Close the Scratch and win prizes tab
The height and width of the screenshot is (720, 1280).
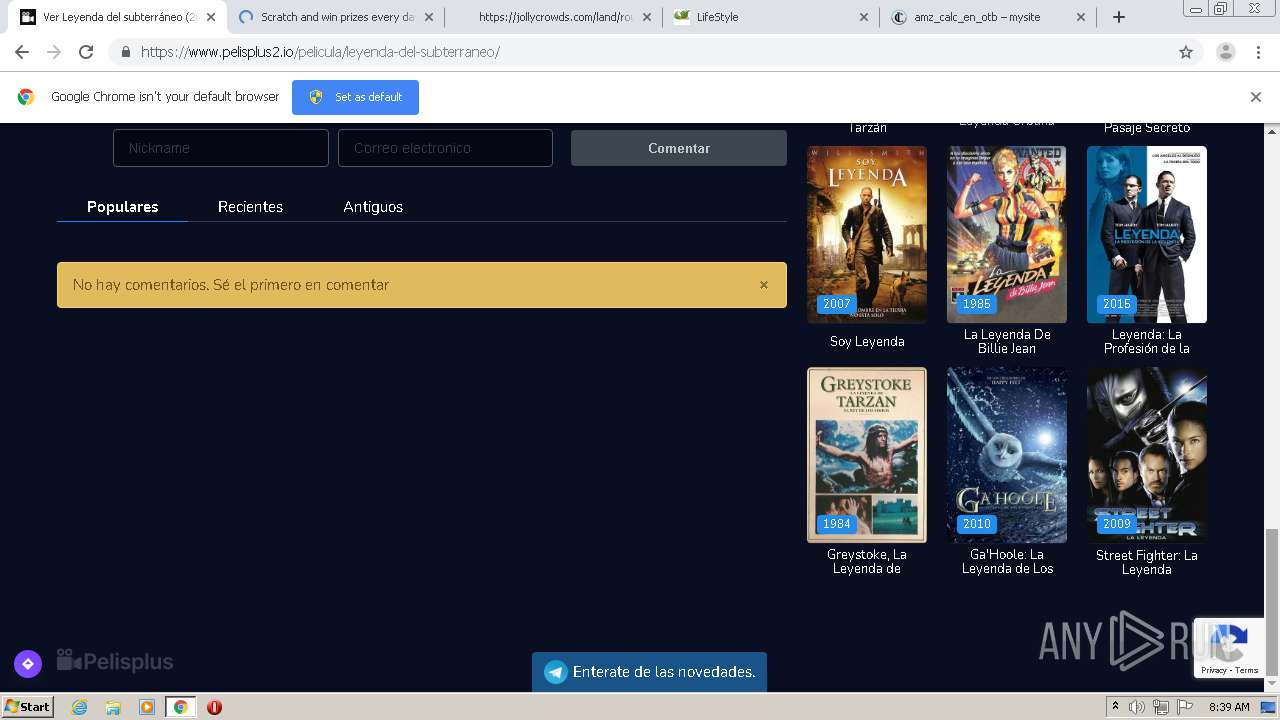(x=429, y=17)
